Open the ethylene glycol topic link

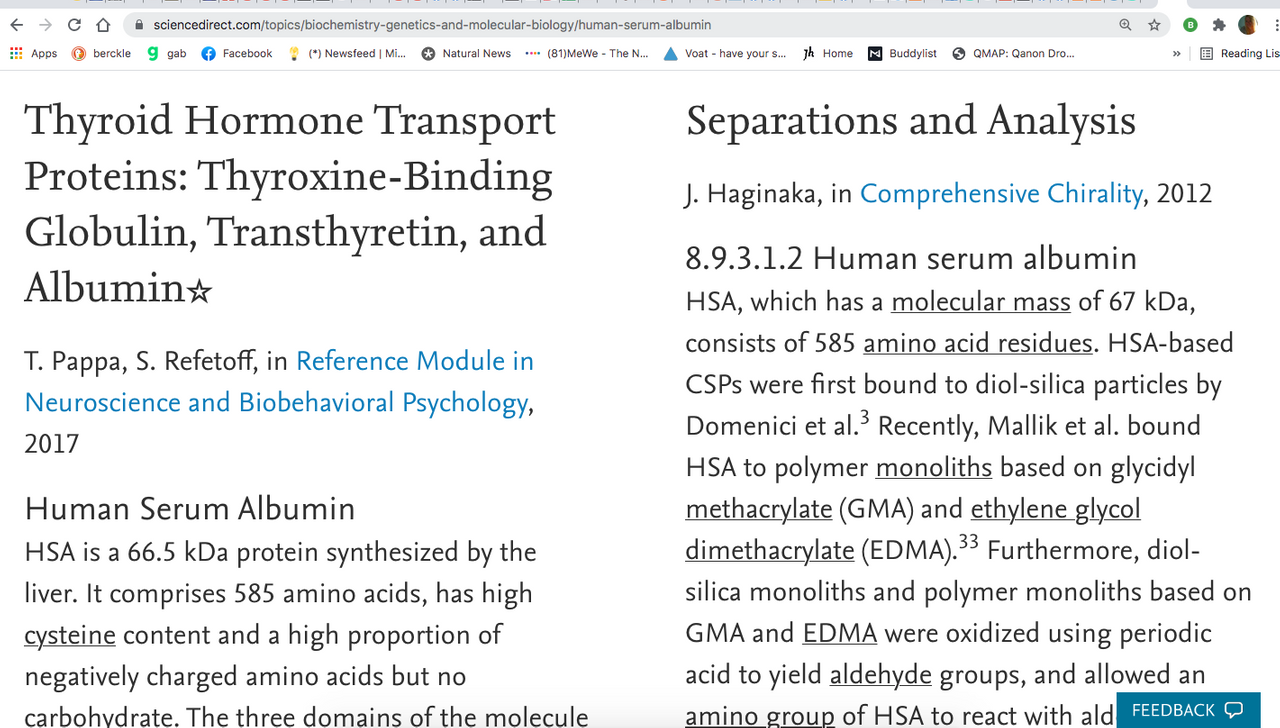[x=1056, y=509]
